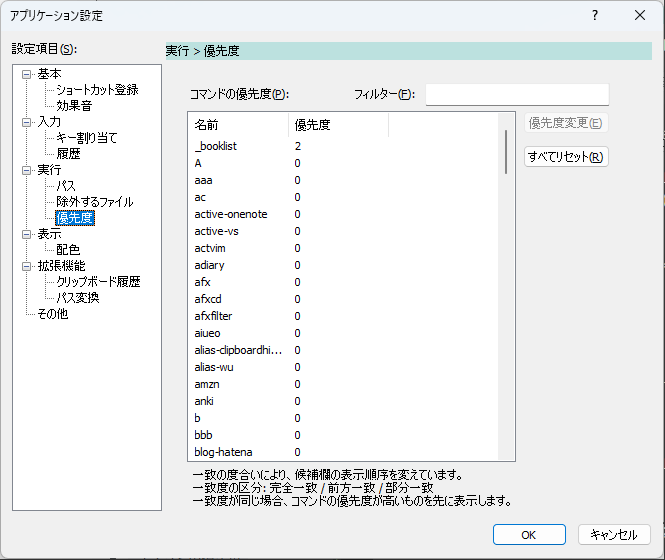Collapse the 実行 tree node
Image resolution: width=665 pixels, height=560 pixels.
[27, 171]
